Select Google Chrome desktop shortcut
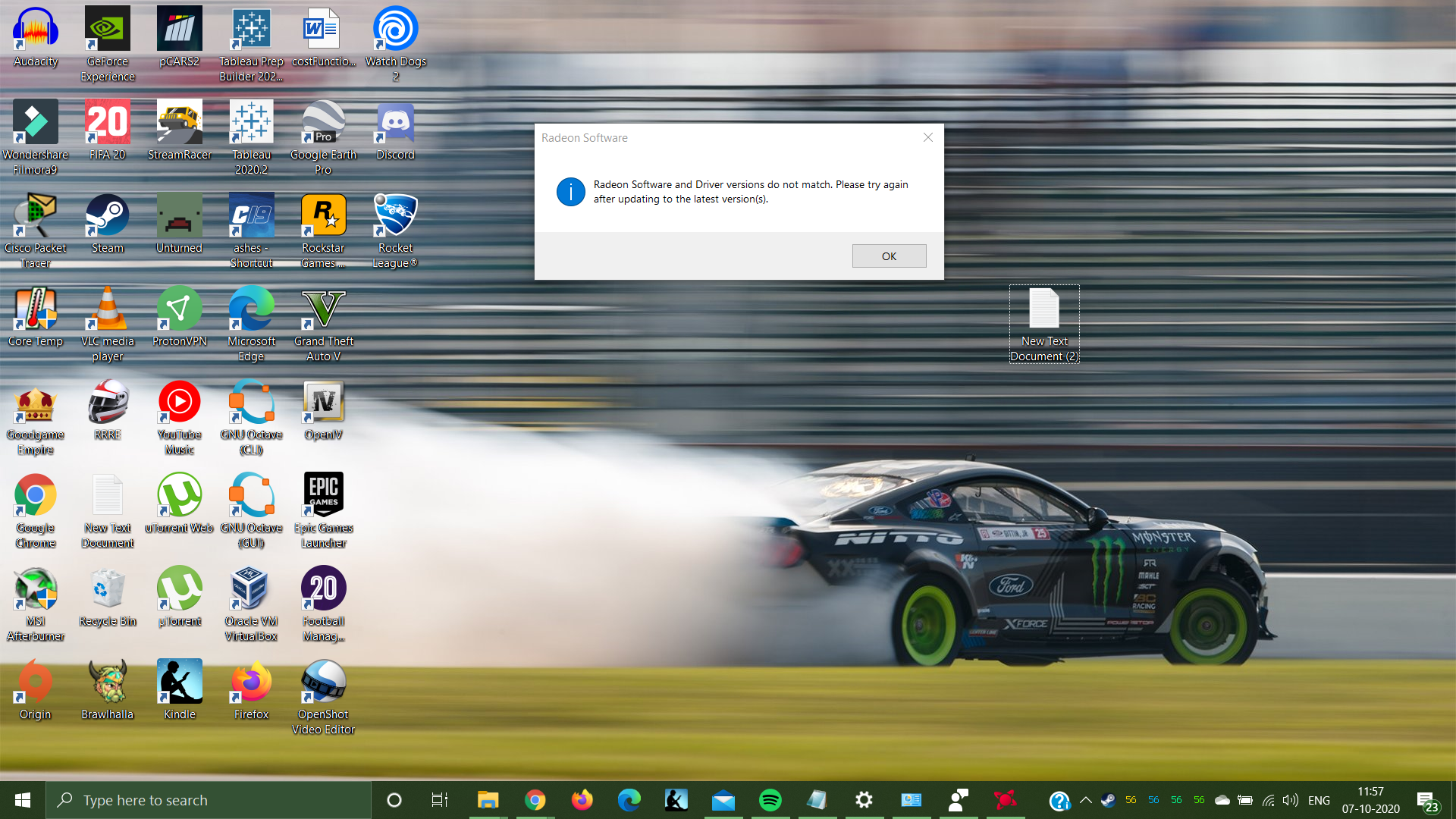Screen dimensions: 1456x819 tap(36, 510)
